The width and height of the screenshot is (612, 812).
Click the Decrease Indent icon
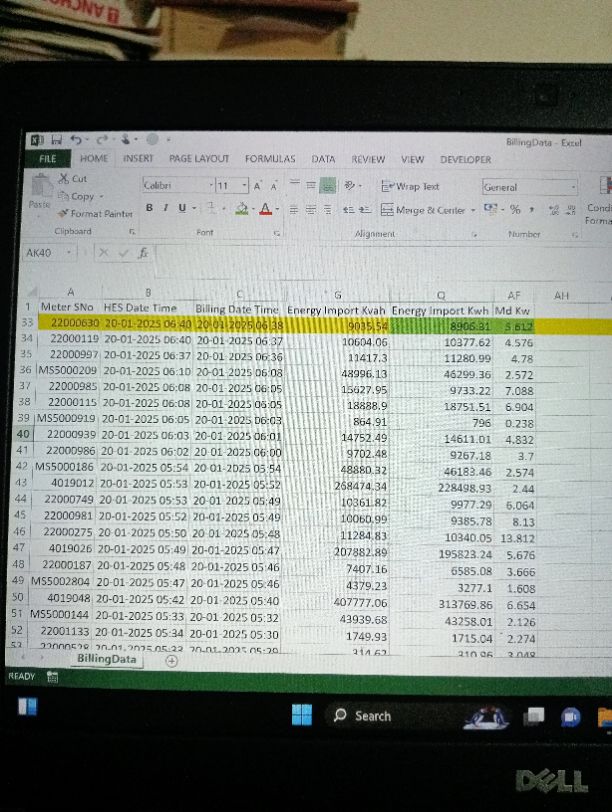click(348, 209)
